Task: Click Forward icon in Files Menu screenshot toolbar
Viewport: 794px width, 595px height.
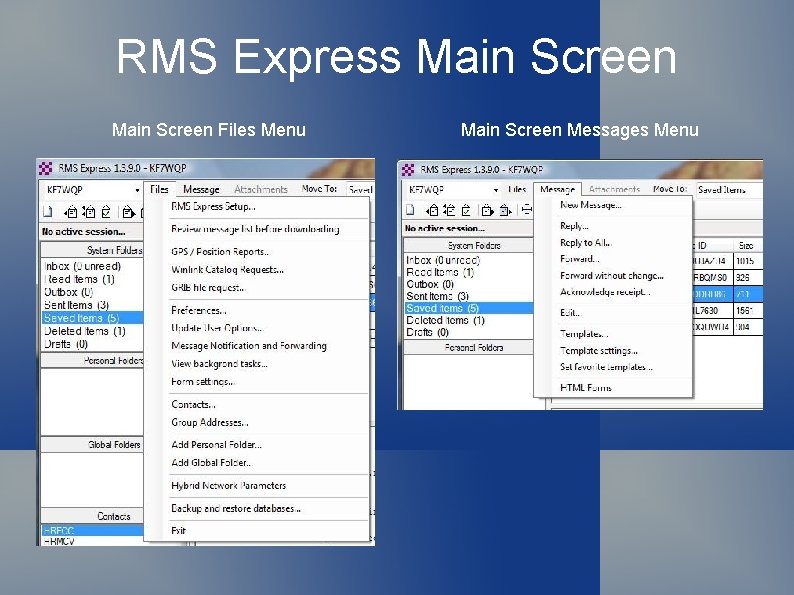Action: point(129,212)
